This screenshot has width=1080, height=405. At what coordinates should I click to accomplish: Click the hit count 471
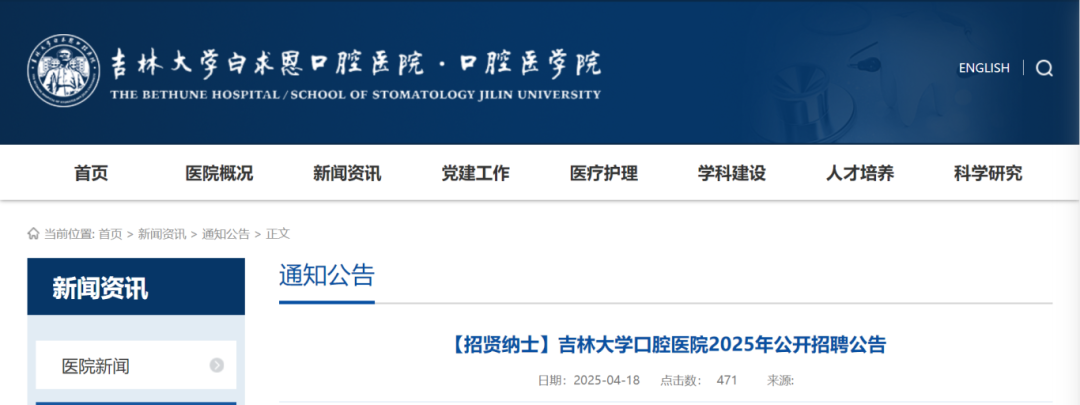[x=727, y=380]
